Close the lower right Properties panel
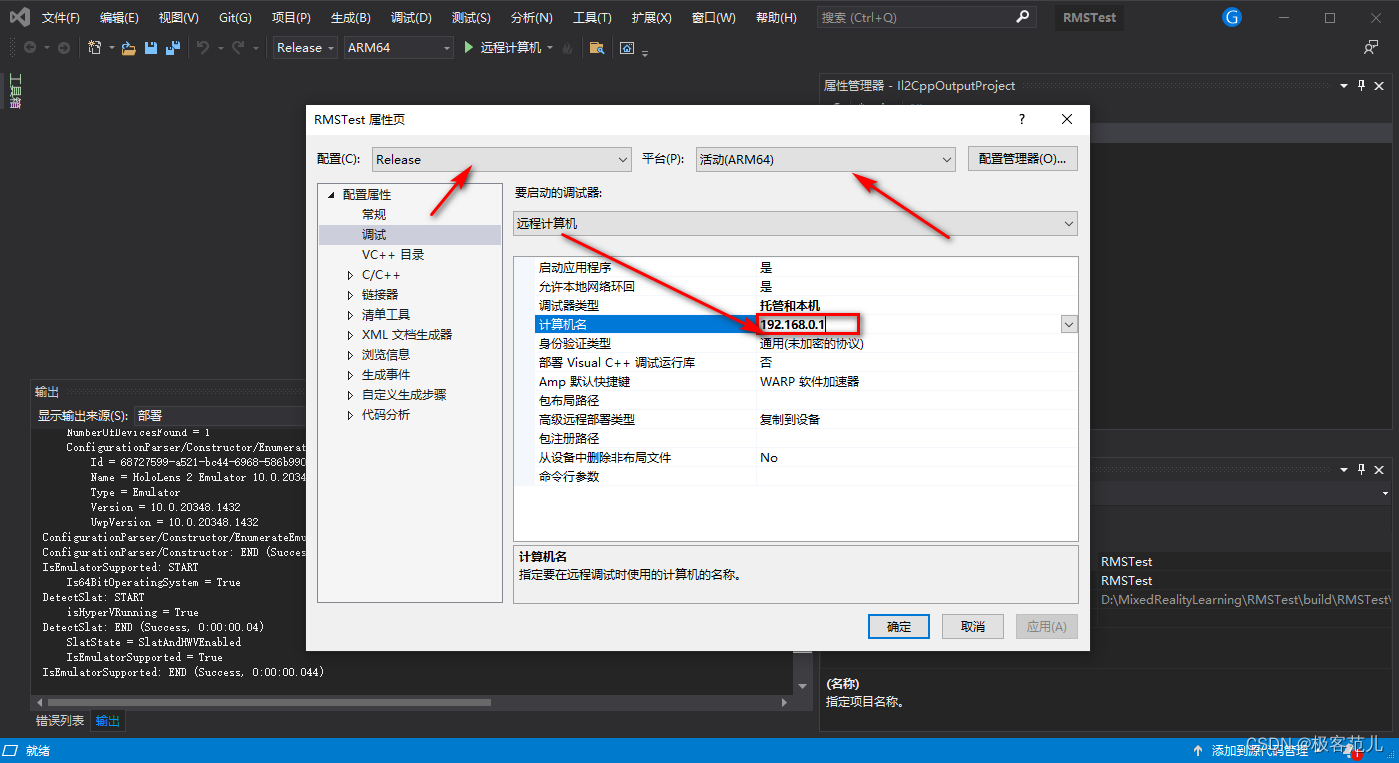Image resolution: width=1399 pixels, height=763 pixels. pos(1379,470)
